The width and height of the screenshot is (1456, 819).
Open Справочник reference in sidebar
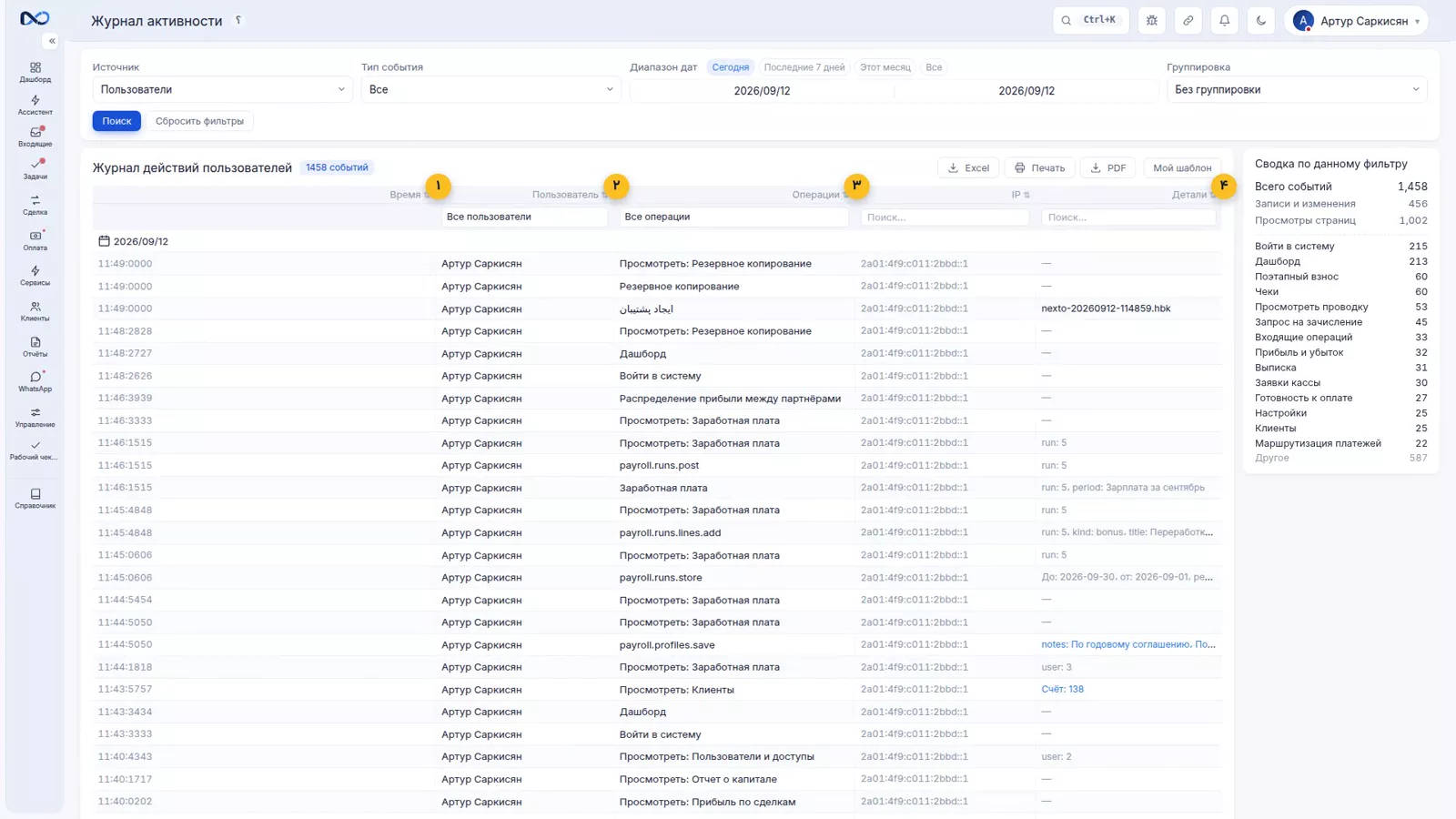tap(35, 498)
